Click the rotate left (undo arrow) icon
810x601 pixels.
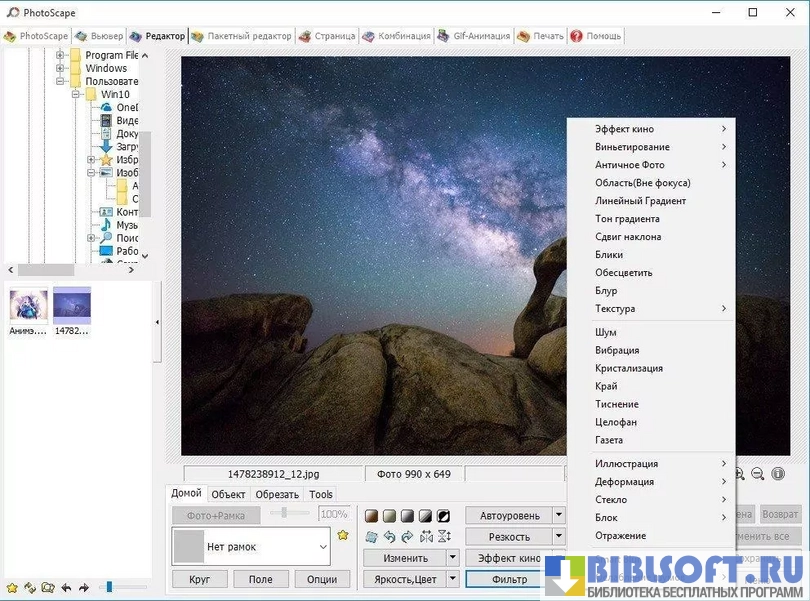389,537
